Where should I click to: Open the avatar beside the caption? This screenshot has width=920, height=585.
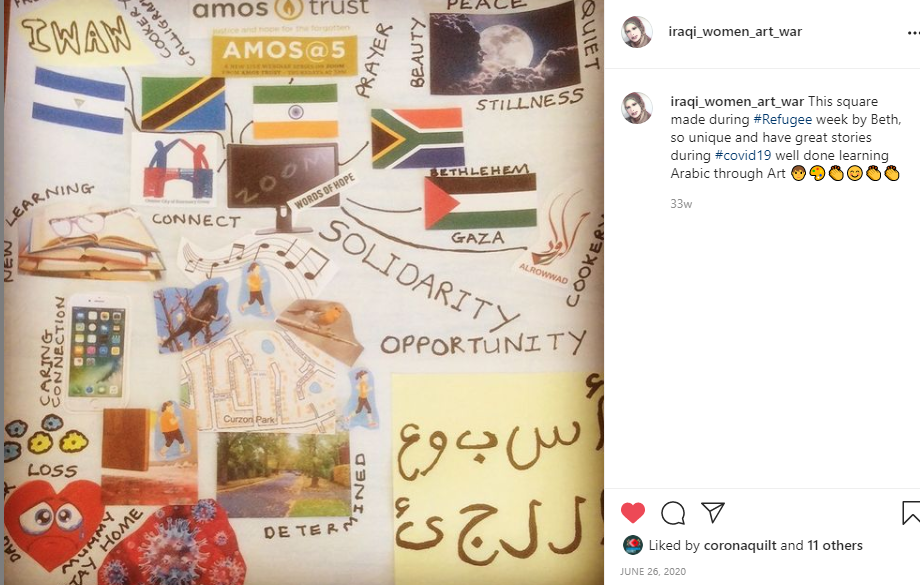tap(637, 108)
